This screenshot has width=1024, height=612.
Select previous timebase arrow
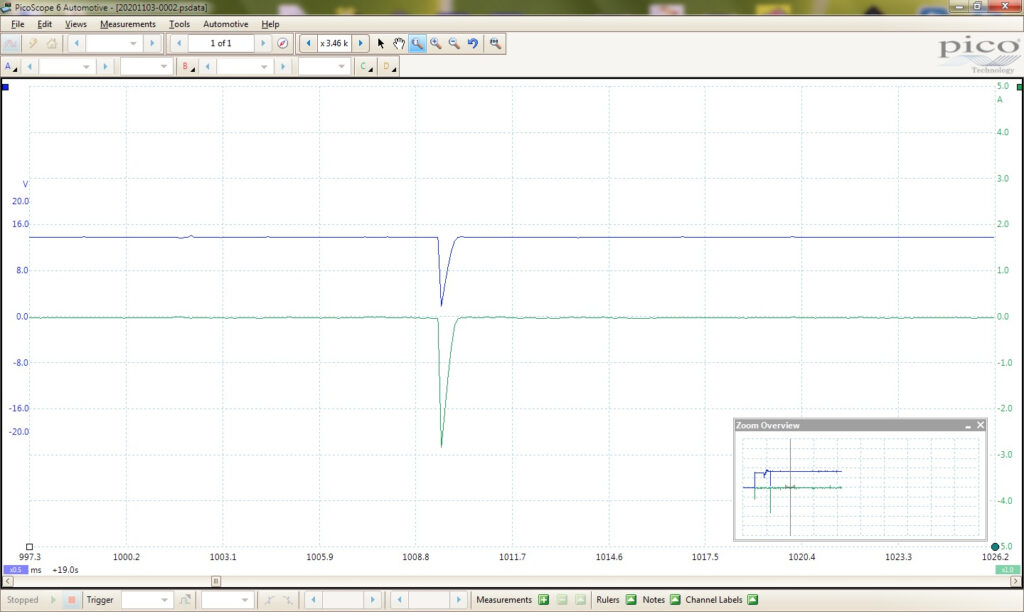pyautogui.click(x=76, y=43)
